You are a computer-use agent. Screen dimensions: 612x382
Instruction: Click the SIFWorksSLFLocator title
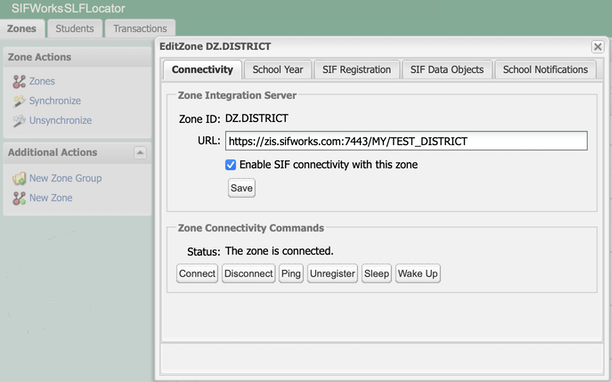(x=68, y=8)
